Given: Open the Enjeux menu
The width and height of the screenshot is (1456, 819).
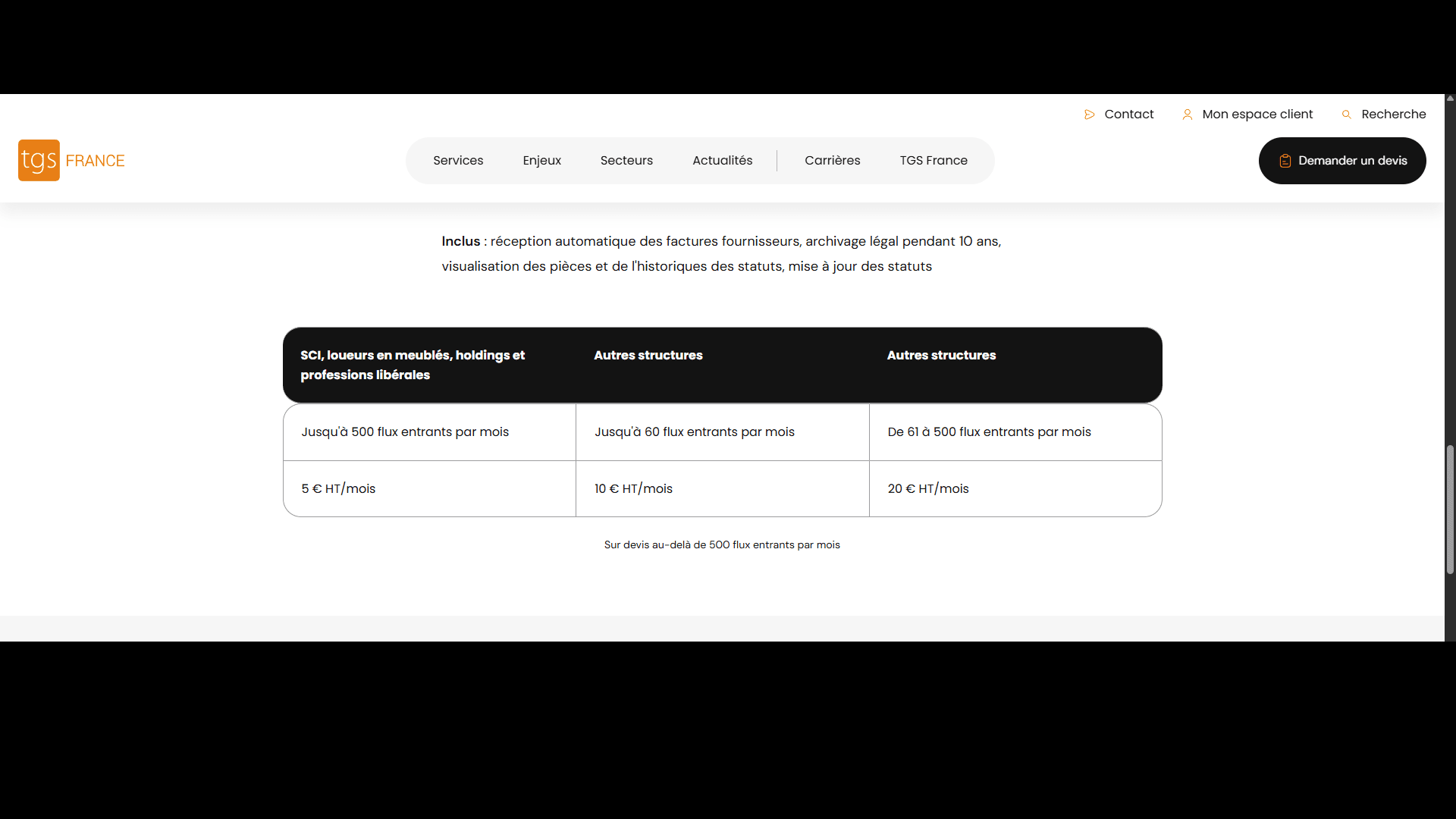Looking at the screenshot, I should (x=541, y=161).
